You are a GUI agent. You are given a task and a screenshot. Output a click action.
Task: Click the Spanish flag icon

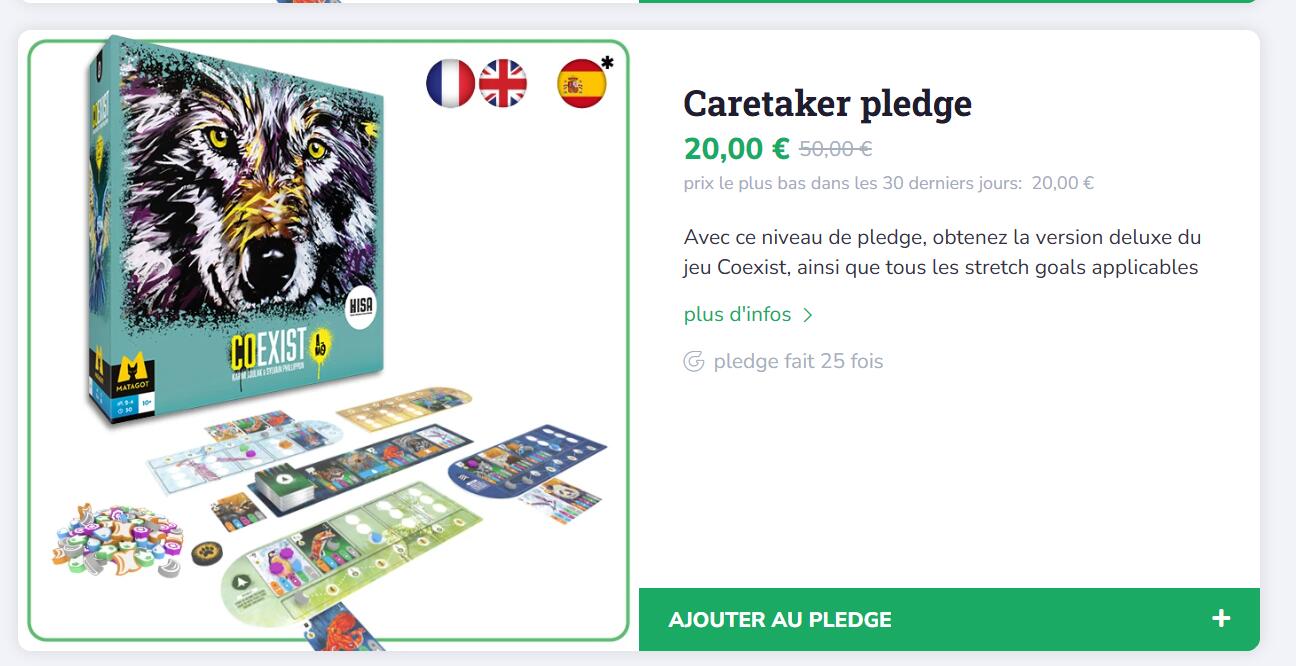point(582,83)
